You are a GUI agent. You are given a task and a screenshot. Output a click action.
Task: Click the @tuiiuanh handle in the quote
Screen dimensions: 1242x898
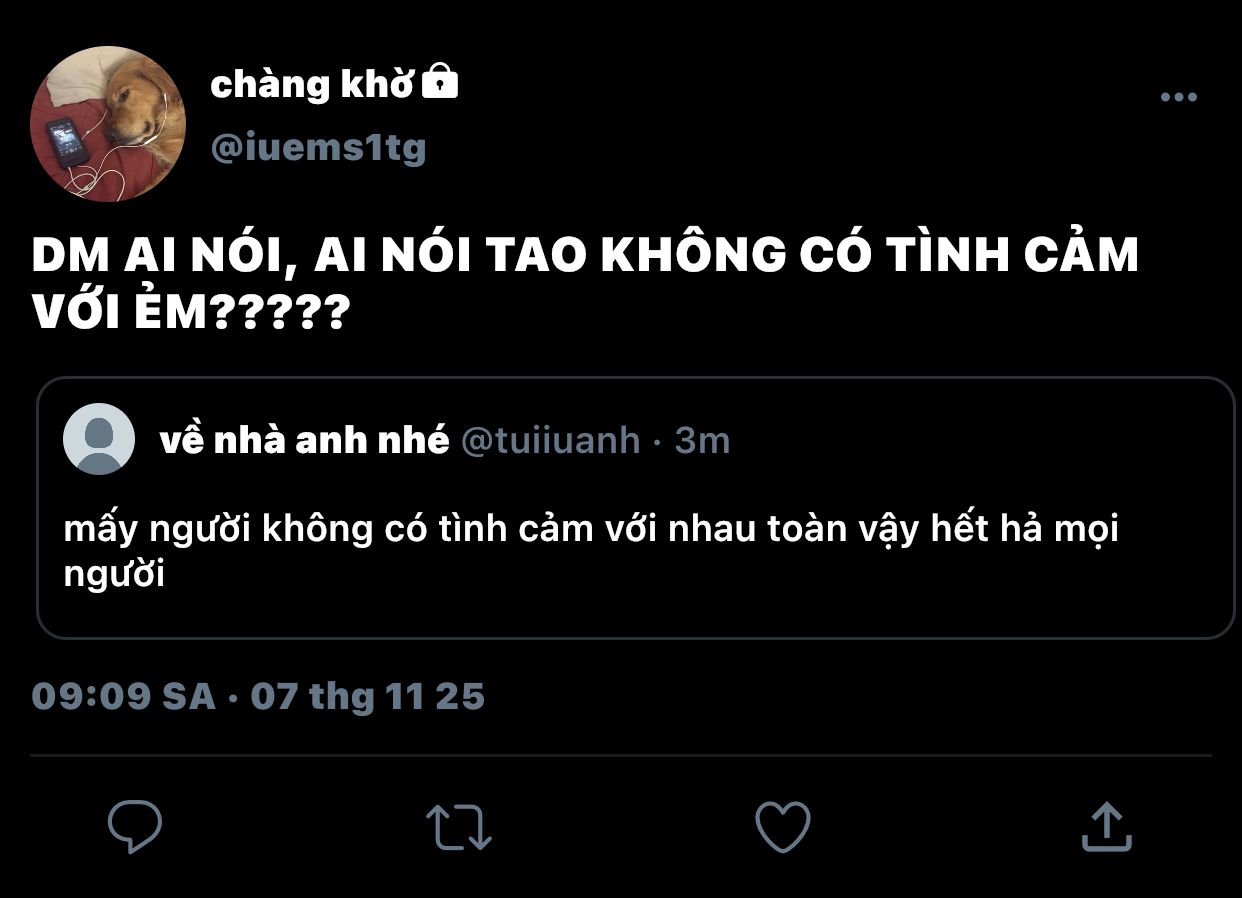550,440
